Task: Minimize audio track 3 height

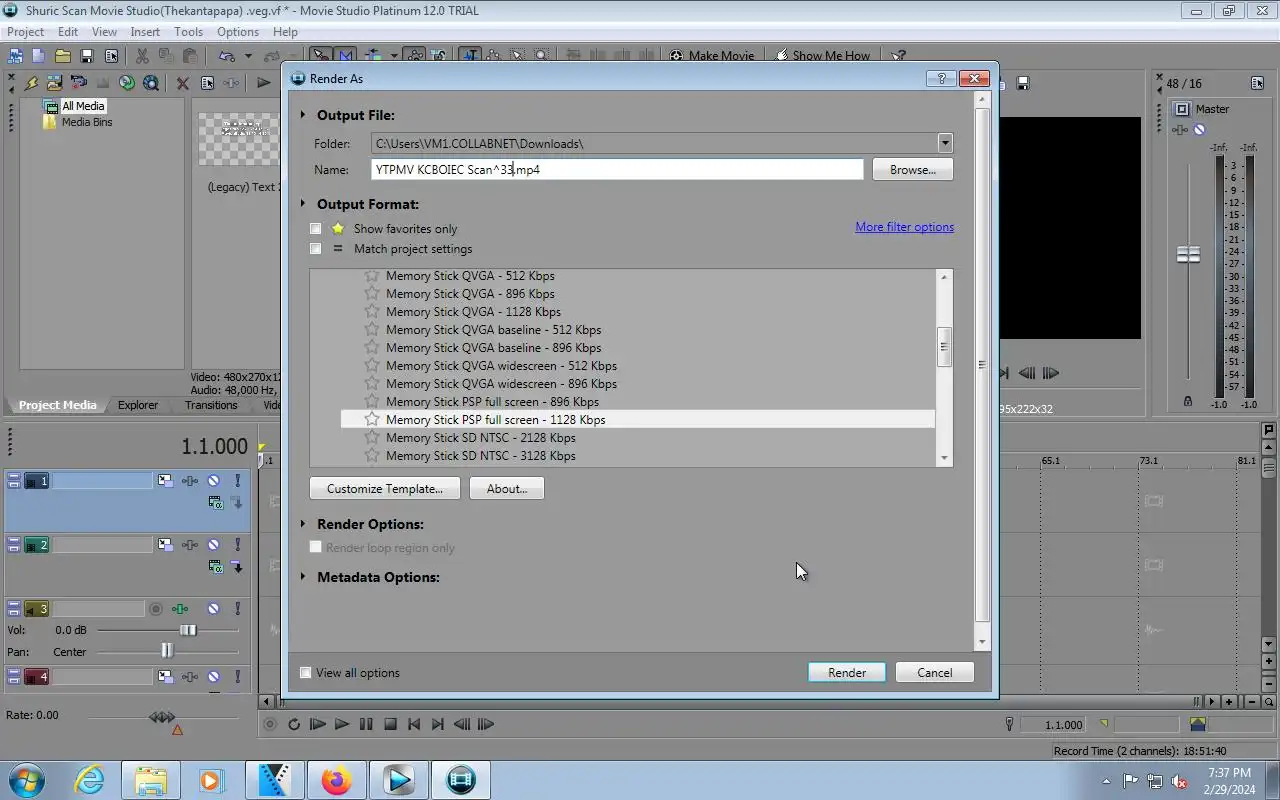Action: pyautogui.click(x=14, y=609)
